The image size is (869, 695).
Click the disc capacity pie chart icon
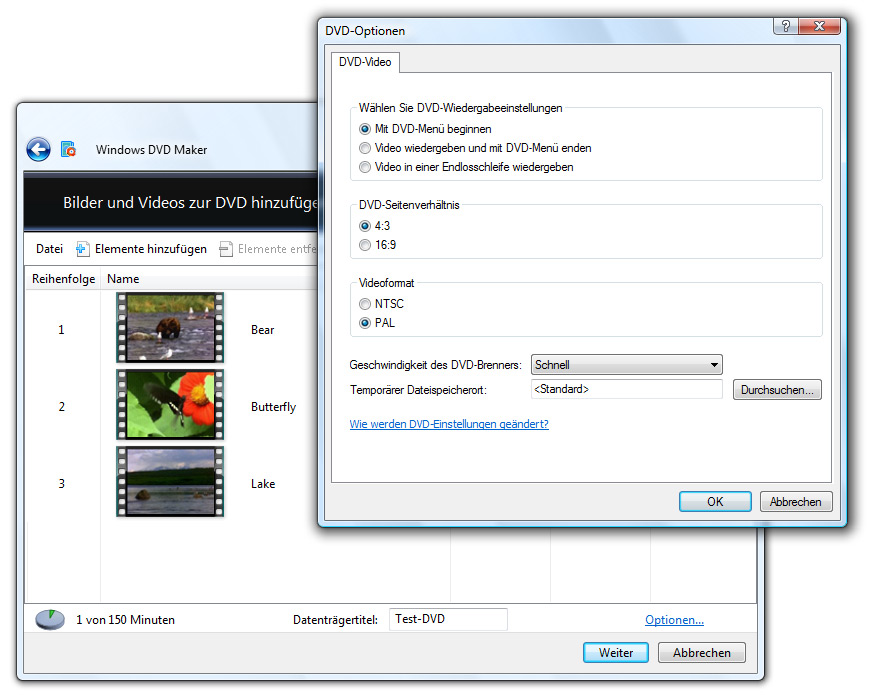[49, 619]
